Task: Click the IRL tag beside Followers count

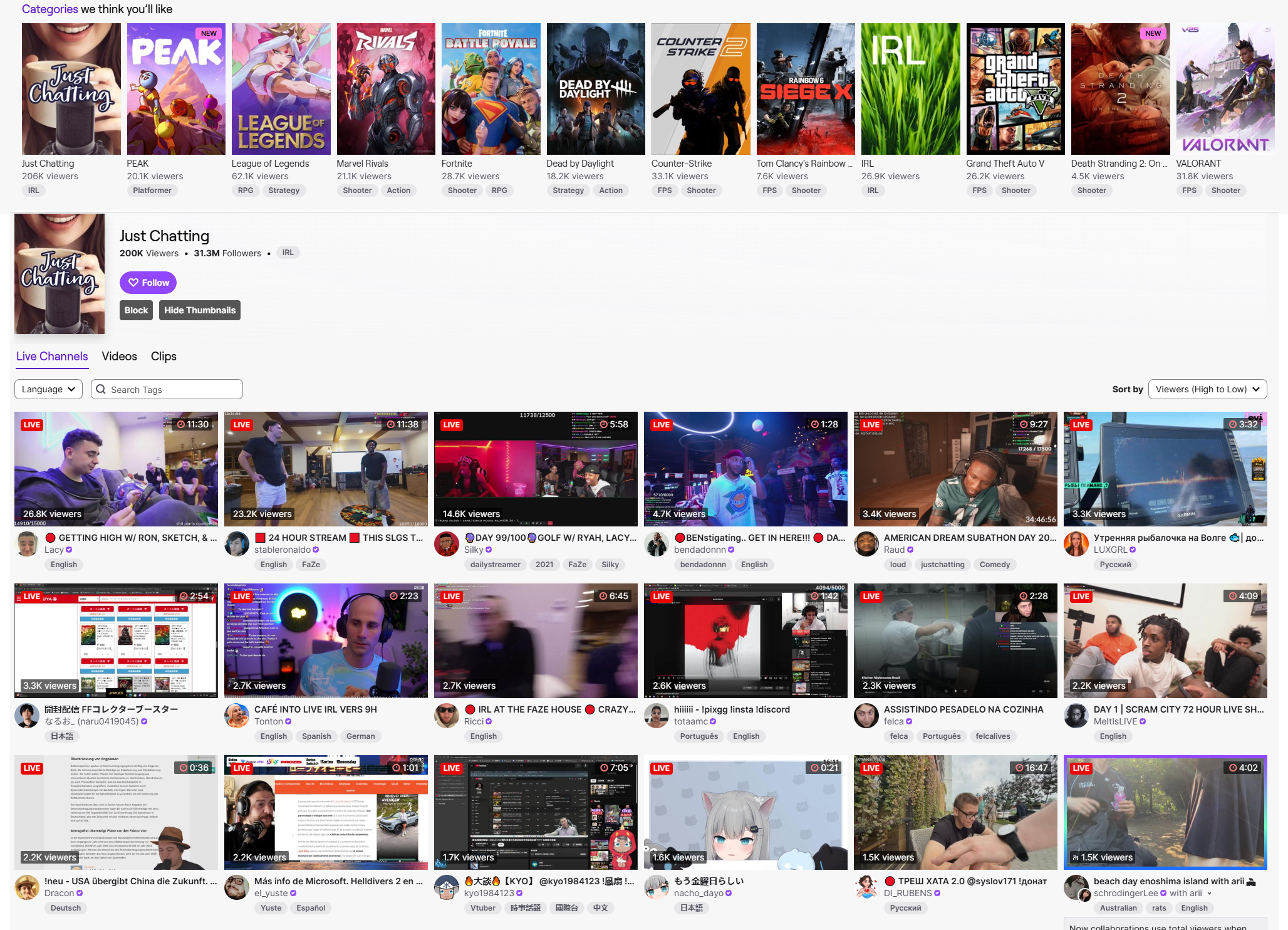Action: (x=288, y=253)
